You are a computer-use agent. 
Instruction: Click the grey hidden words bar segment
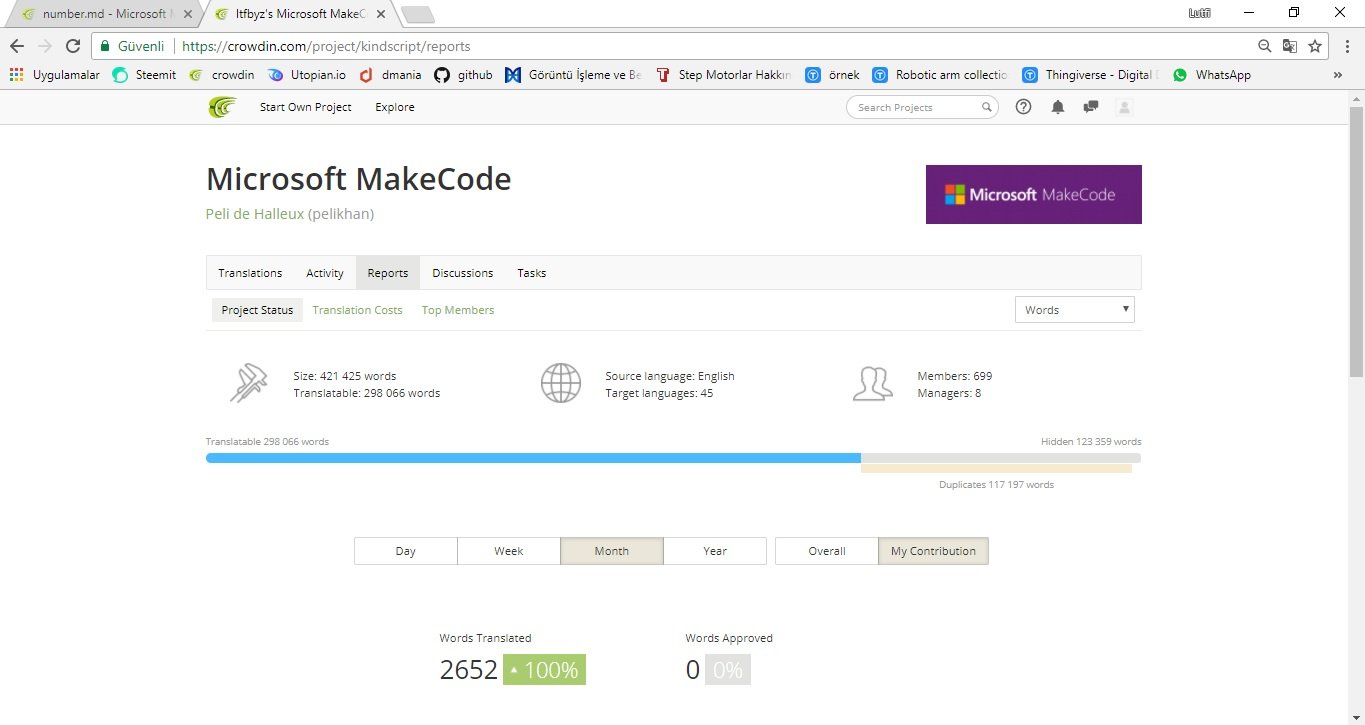pyautogui.click(x=1001, y=458)
